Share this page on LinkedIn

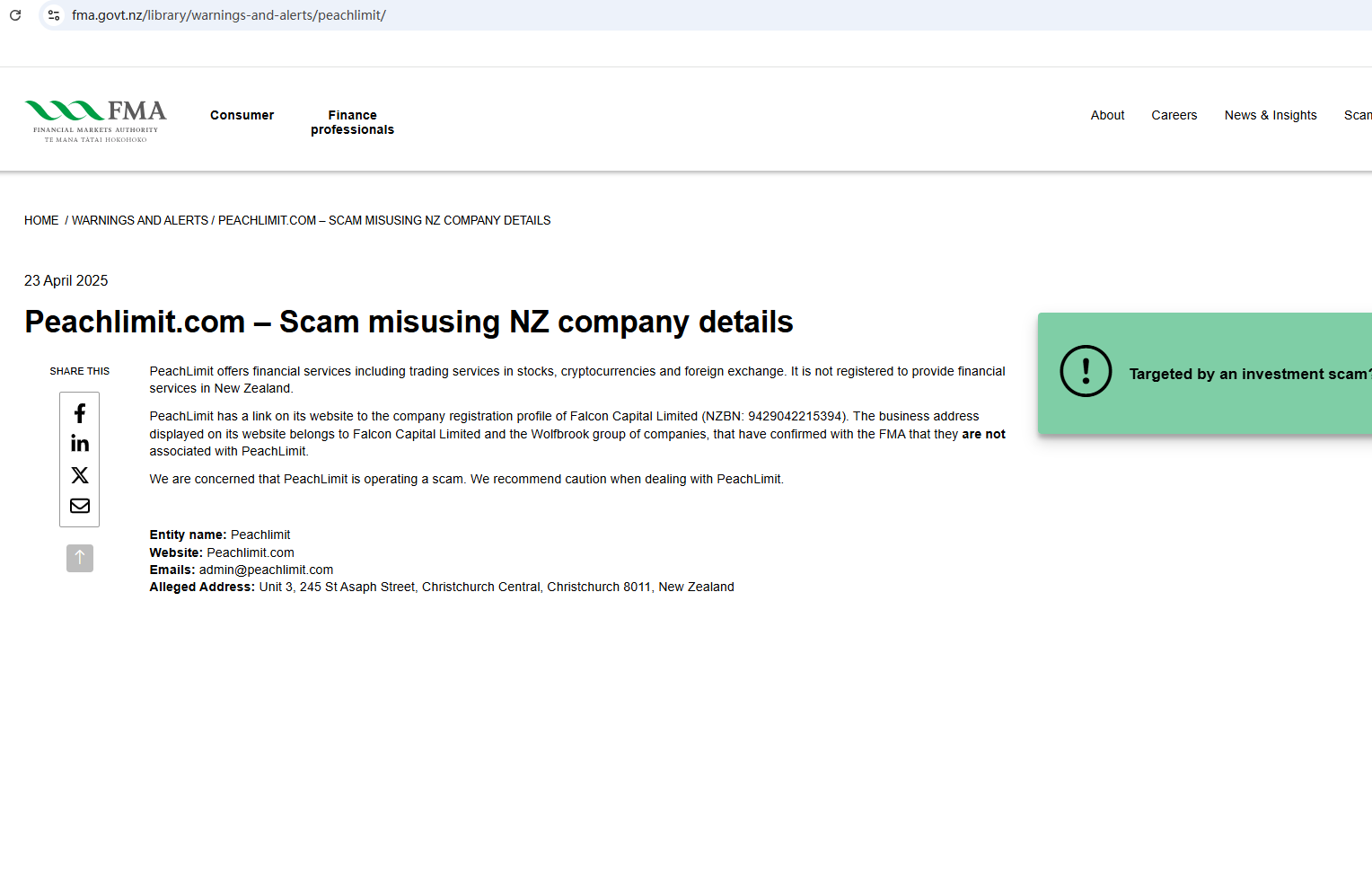tap(80, 444)
